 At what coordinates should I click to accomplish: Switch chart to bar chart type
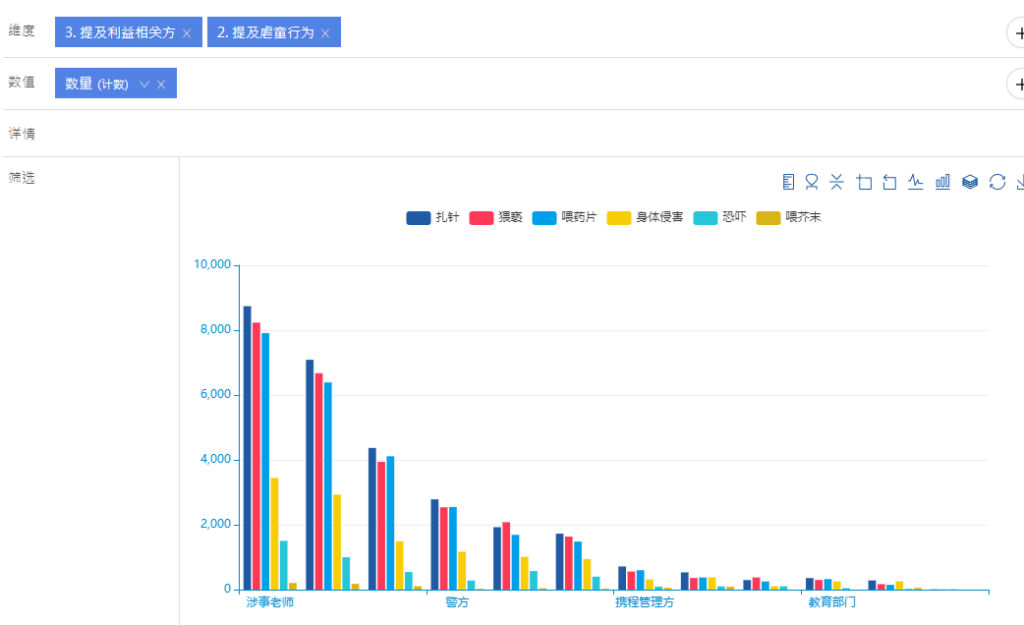[942, 182]
